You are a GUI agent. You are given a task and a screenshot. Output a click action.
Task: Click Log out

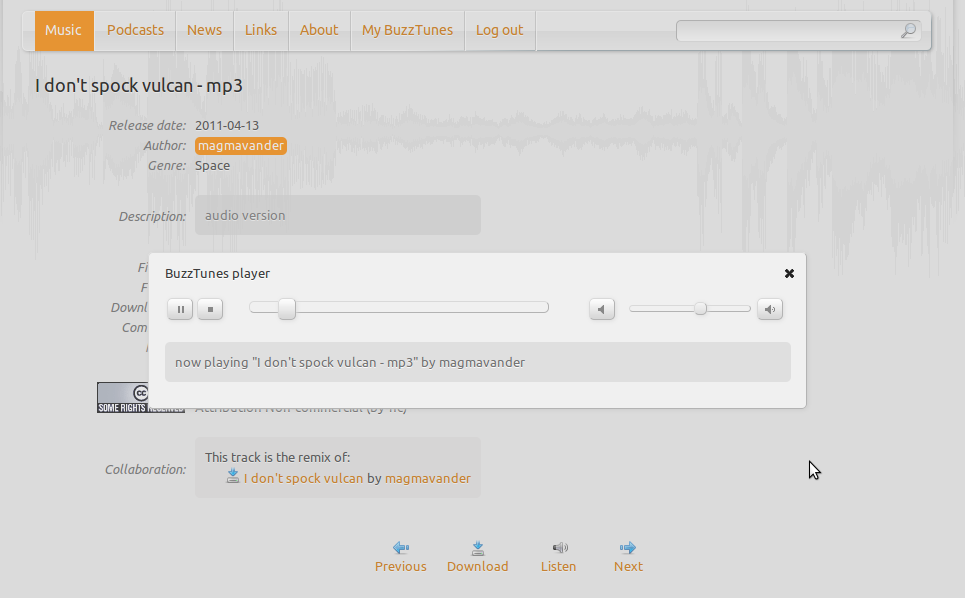point(500,31)
